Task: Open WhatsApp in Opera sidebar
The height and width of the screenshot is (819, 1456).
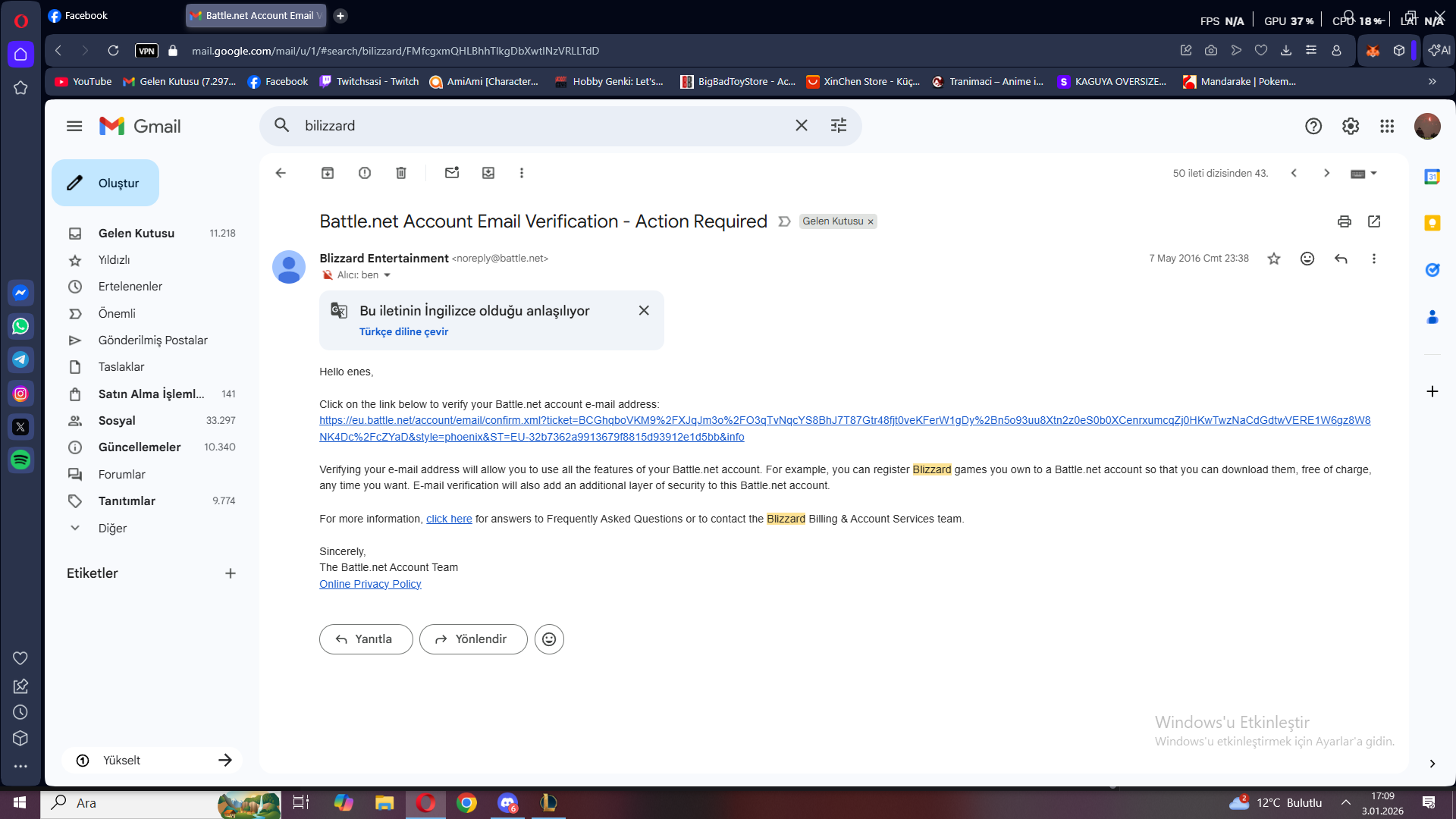Action: click(x=20, y=326)
